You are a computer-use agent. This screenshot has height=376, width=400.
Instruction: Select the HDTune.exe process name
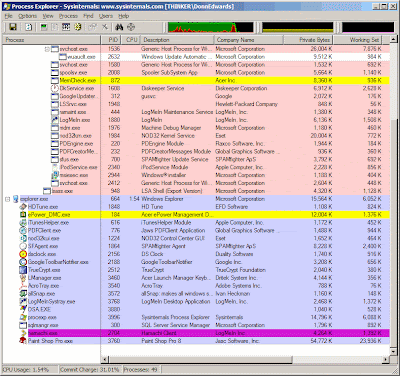[43, 207]
